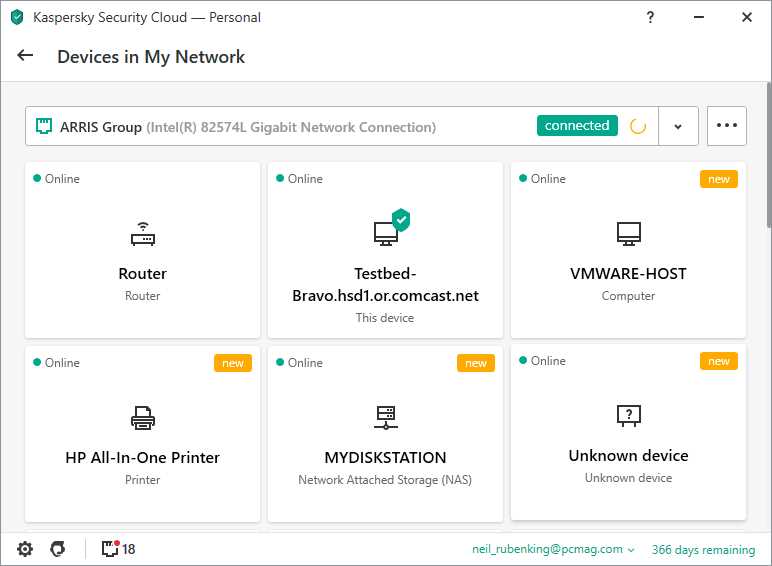Click the Online status on Testbed-Bravo card
The width and height of the screenshot is (772, 566).
(x=299, y=179)
